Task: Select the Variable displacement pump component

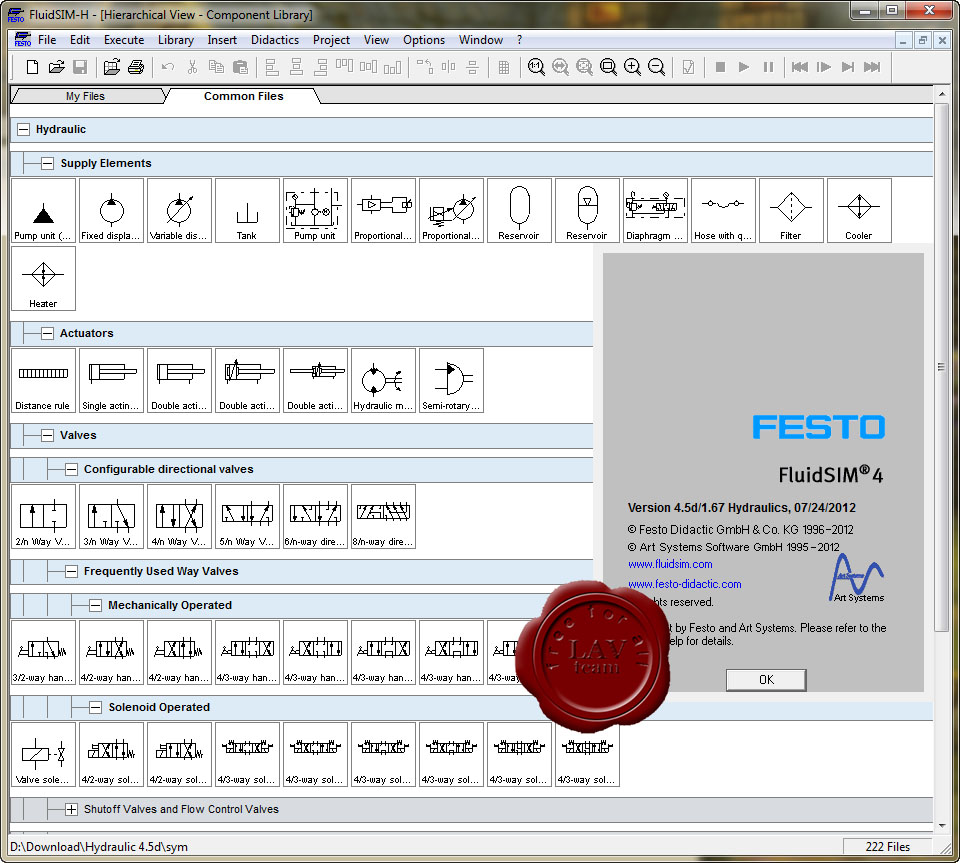Action: click(179, 211)
